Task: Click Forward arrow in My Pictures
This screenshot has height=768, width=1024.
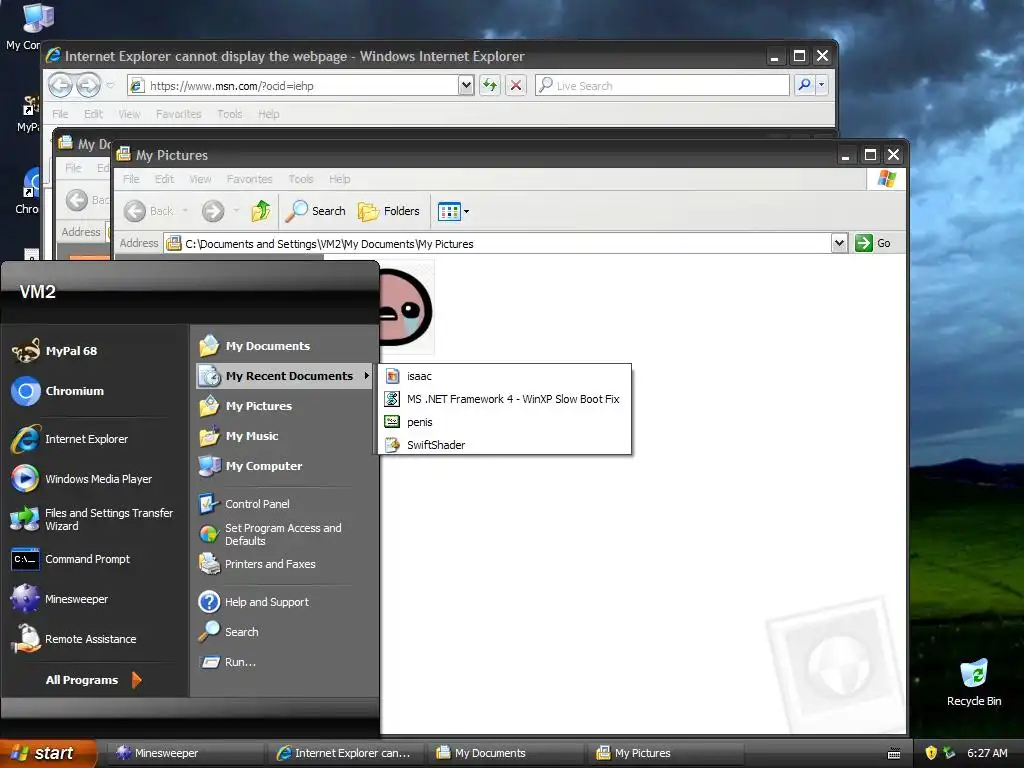Action: [213, 211]
